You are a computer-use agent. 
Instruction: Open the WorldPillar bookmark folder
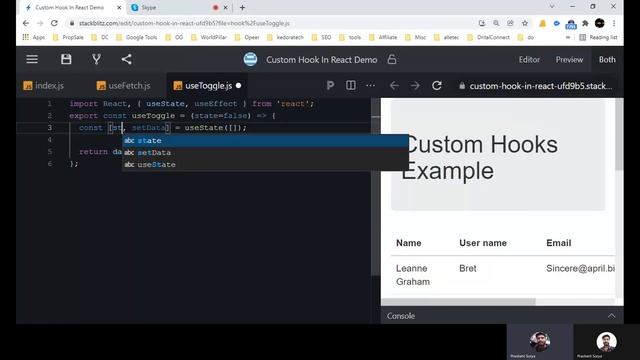pyautogui.click(x=209, y=37)
